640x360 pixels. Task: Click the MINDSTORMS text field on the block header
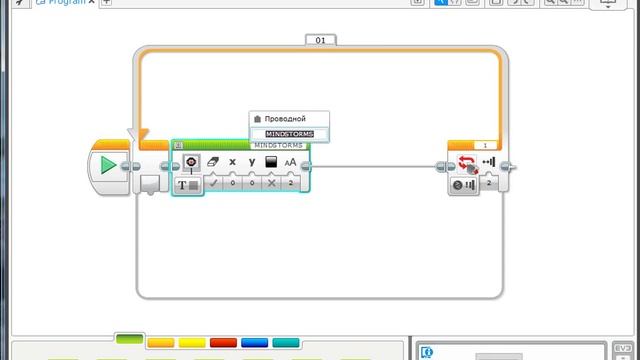(x=279, y=145)
